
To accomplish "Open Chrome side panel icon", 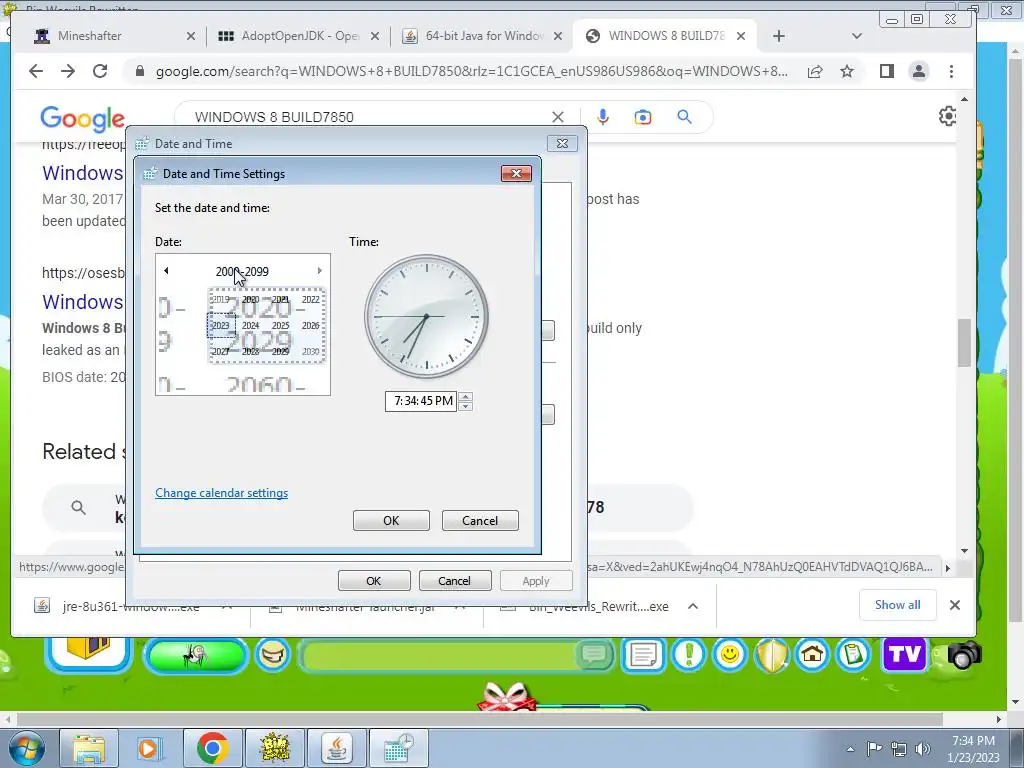I will pos(886,71).
